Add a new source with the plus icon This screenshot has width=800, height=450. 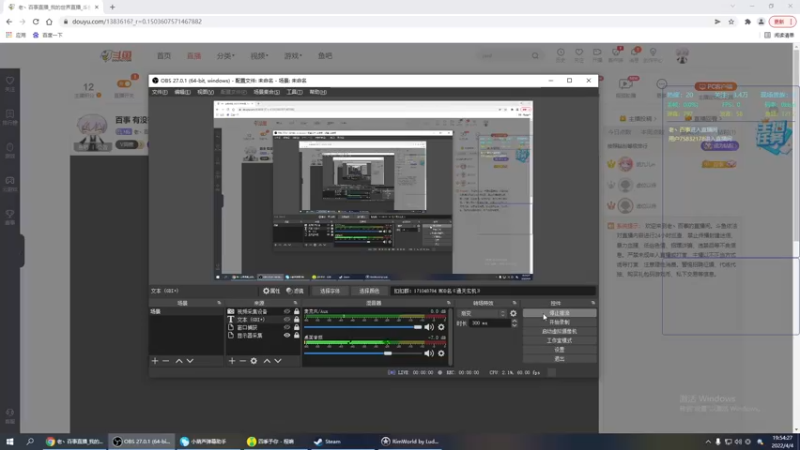tap(232, 361)
